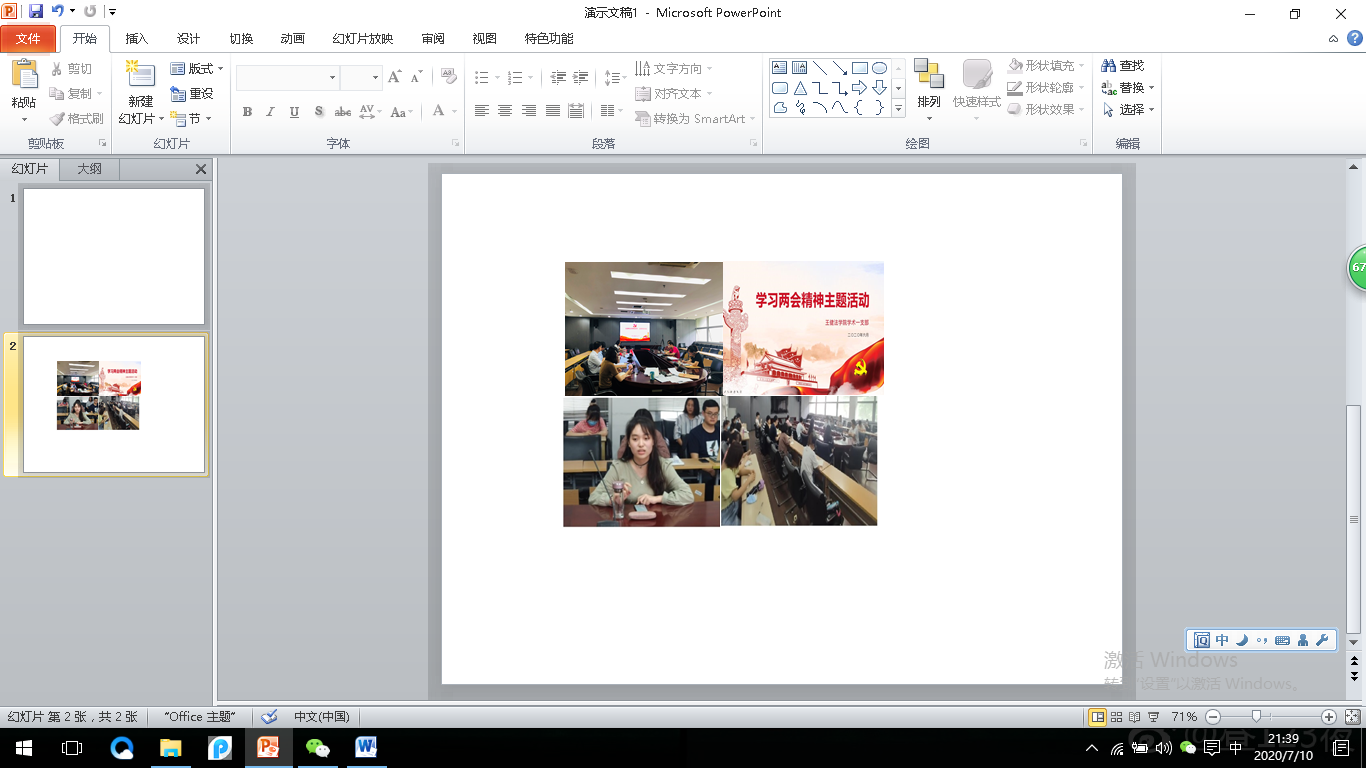Switch to the Outline (大纲) pane tab
This screenshot has height=768, width=1366.
[x=90, y=169]
